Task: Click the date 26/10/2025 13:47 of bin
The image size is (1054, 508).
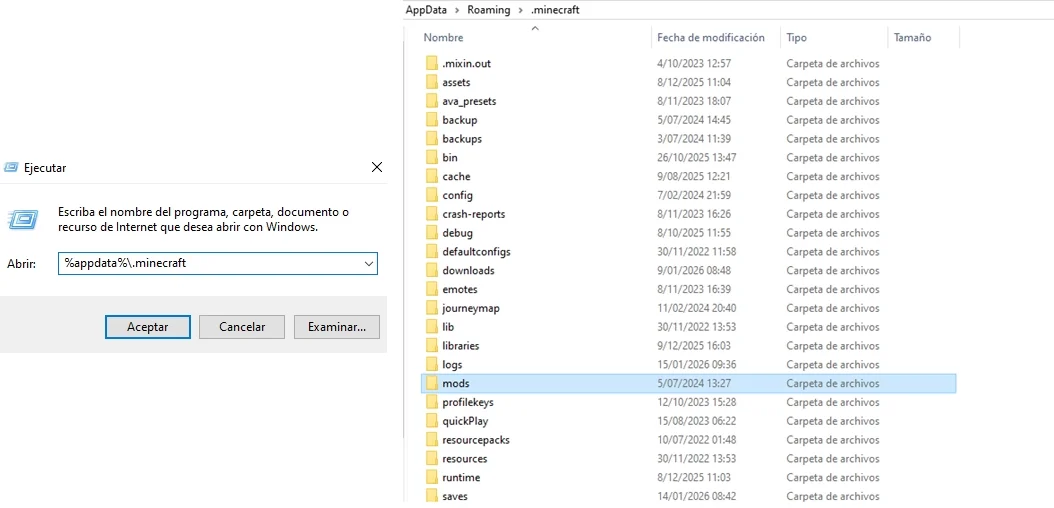Action: 696,157
